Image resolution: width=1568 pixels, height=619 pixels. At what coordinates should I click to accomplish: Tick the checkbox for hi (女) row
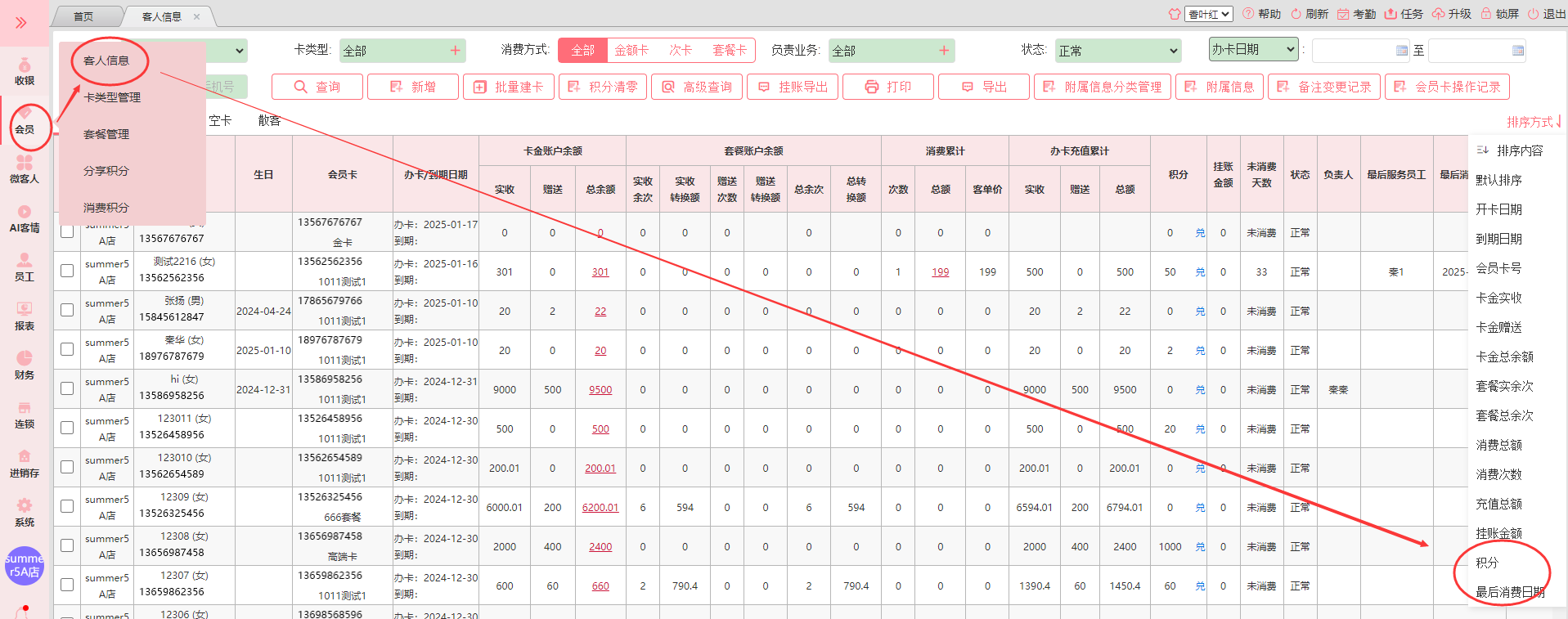tap(67, 388)
